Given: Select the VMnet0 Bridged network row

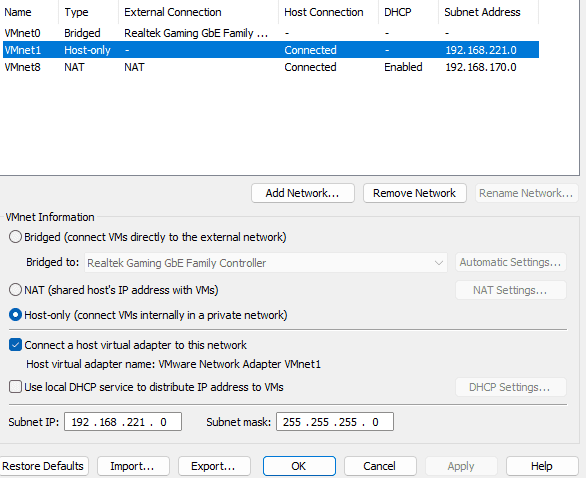Looking at the screenshot, I should point(271,33).
